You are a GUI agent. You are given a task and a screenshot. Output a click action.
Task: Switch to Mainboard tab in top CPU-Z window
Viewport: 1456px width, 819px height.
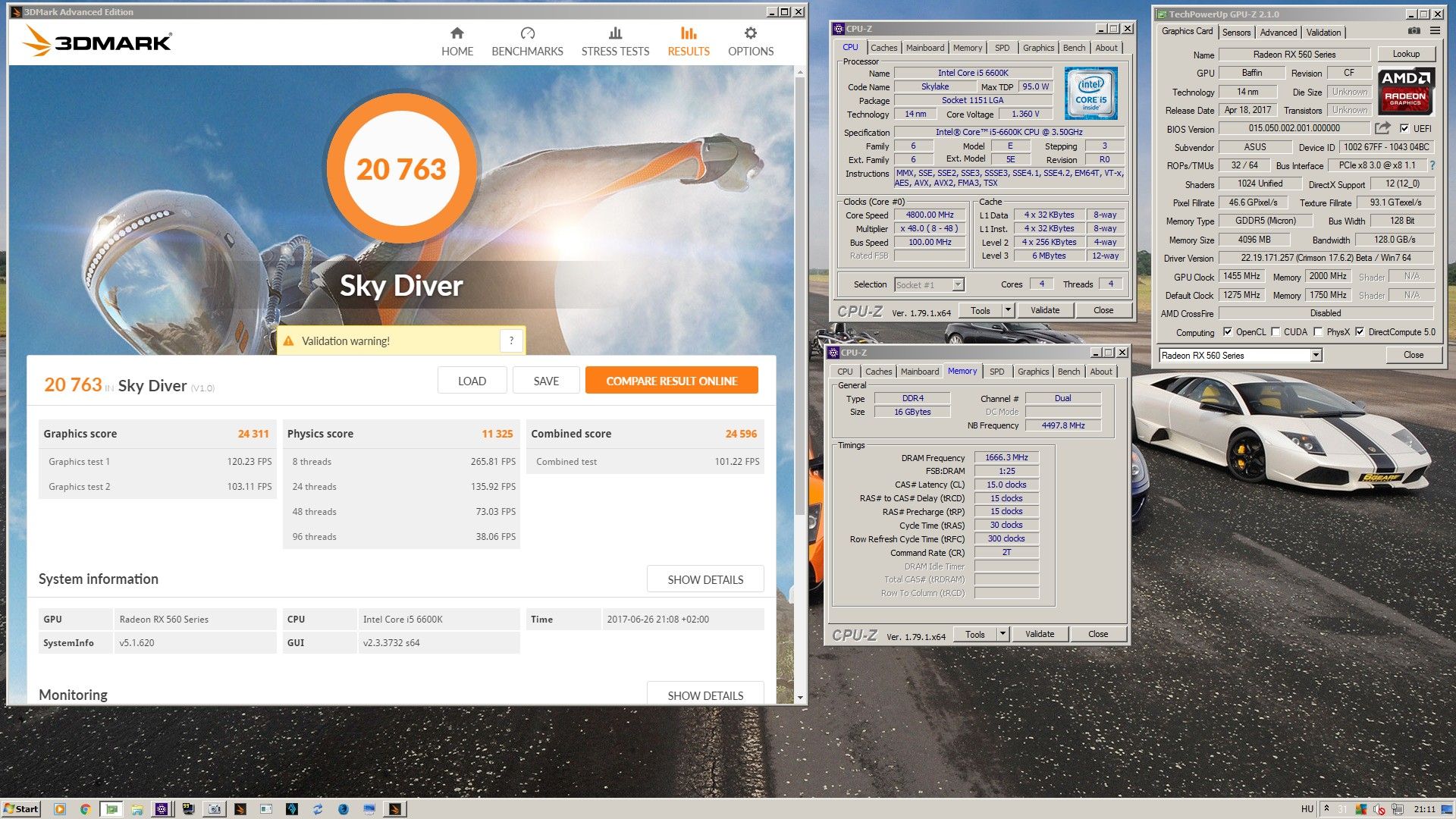(x=925, y=48)
